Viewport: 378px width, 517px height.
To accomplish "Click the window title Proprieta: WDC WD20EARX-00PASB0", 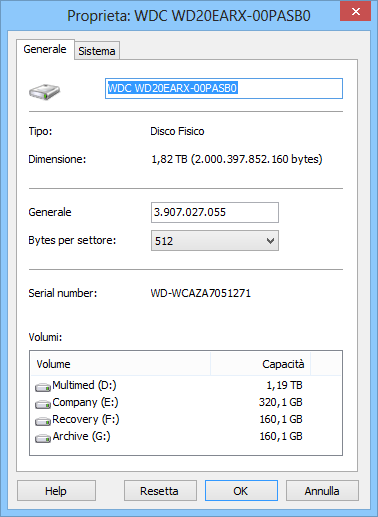I will pyautogui.click(x=189, y=16).
